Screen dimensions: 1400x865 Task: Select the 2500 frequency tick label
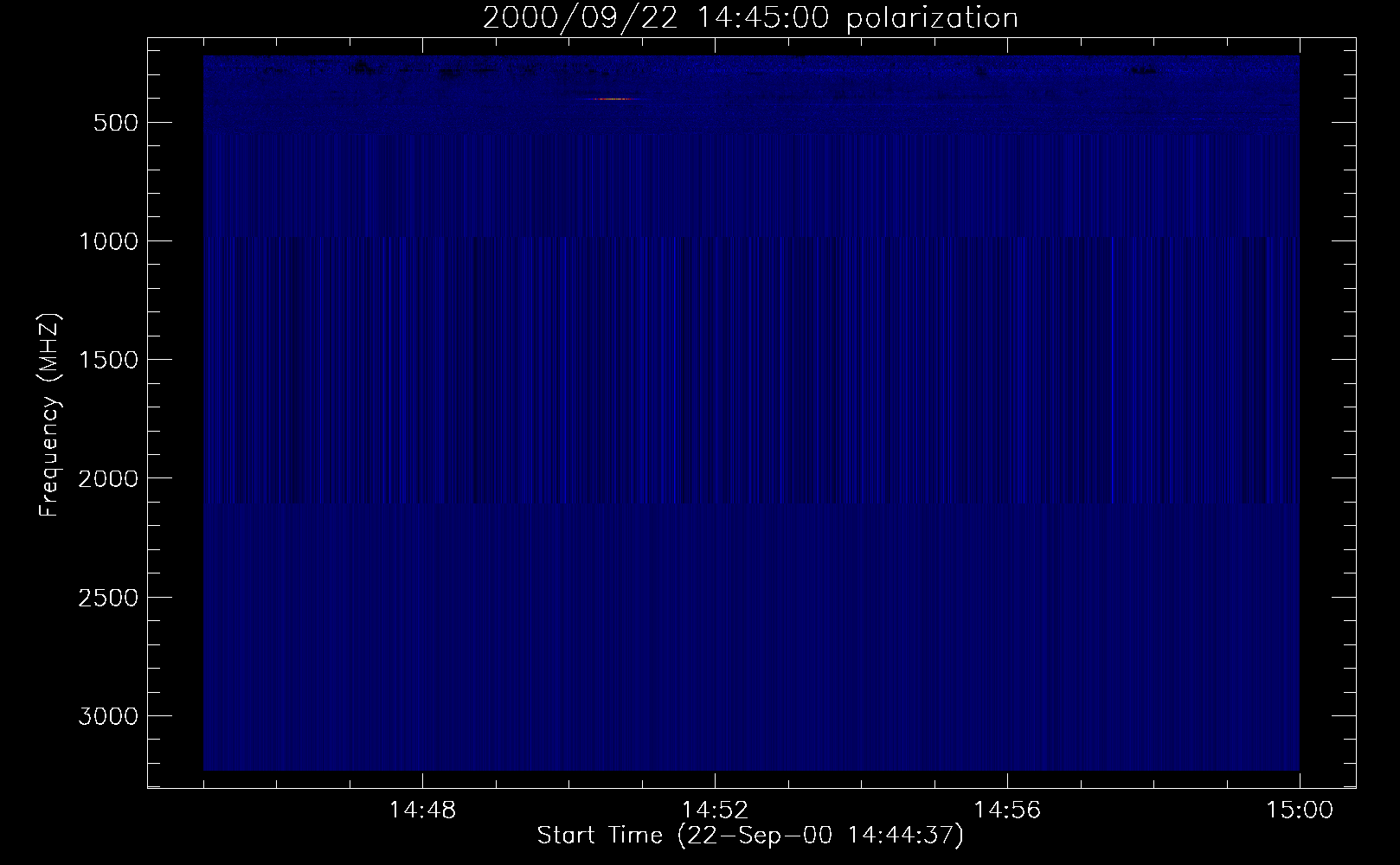[x=108, y=598]
